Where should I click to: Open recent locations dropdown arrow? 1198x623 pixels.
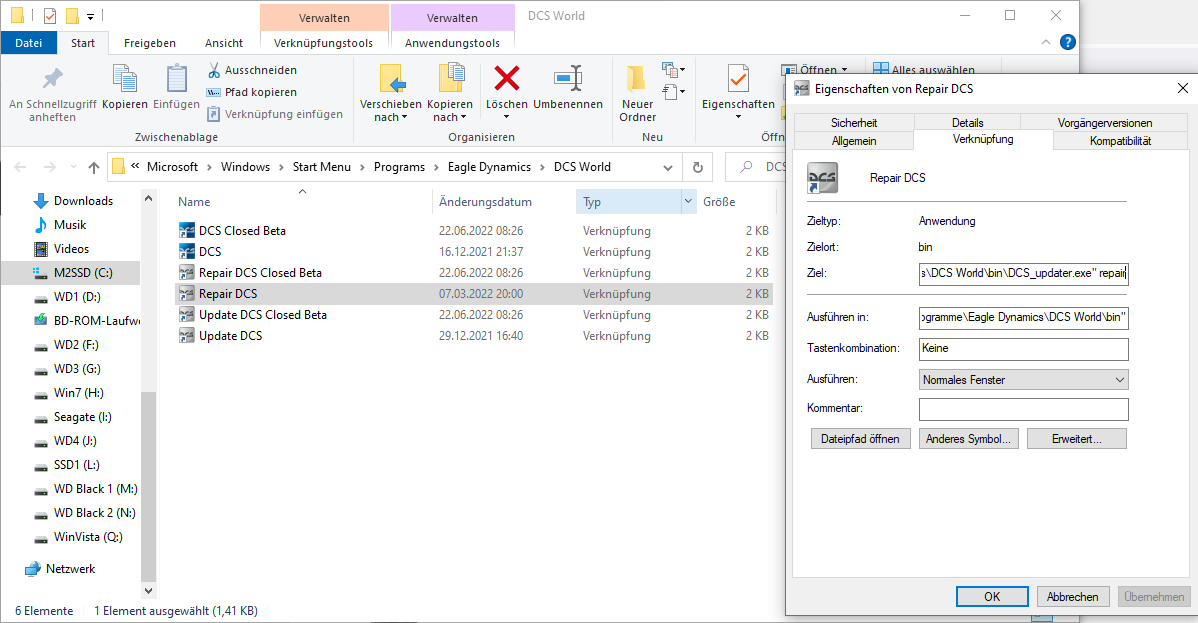click(x=73, y=167)
